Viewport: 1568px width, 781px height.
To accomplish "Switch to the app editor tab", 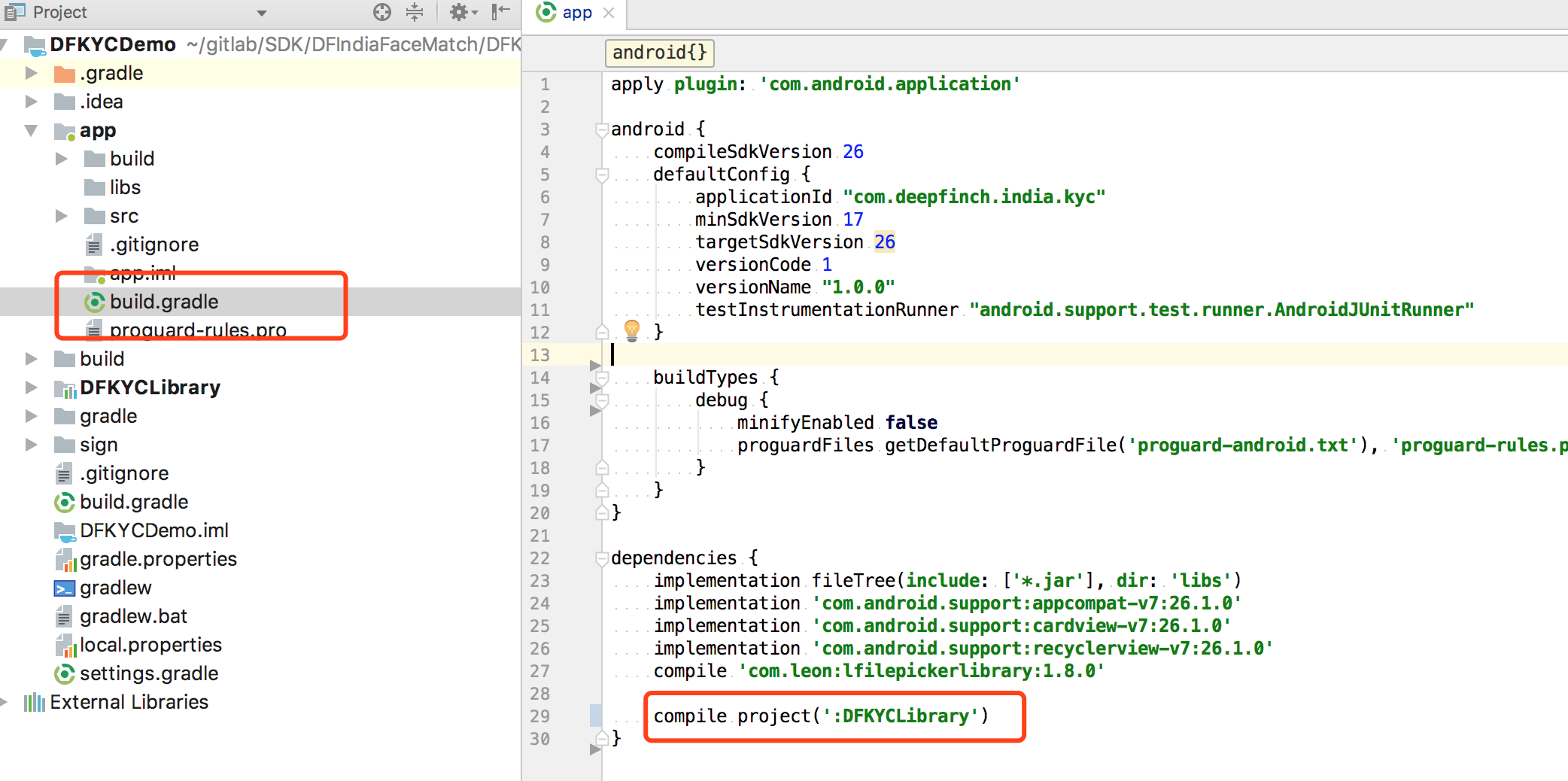I will tap(576, 13).
